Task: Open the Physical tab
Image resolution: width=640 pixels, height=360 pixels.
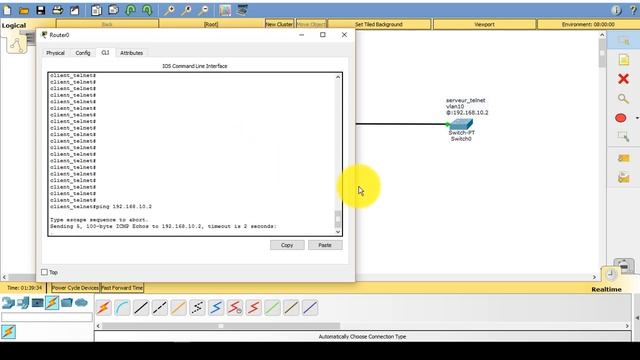Action: coord(55,53)
